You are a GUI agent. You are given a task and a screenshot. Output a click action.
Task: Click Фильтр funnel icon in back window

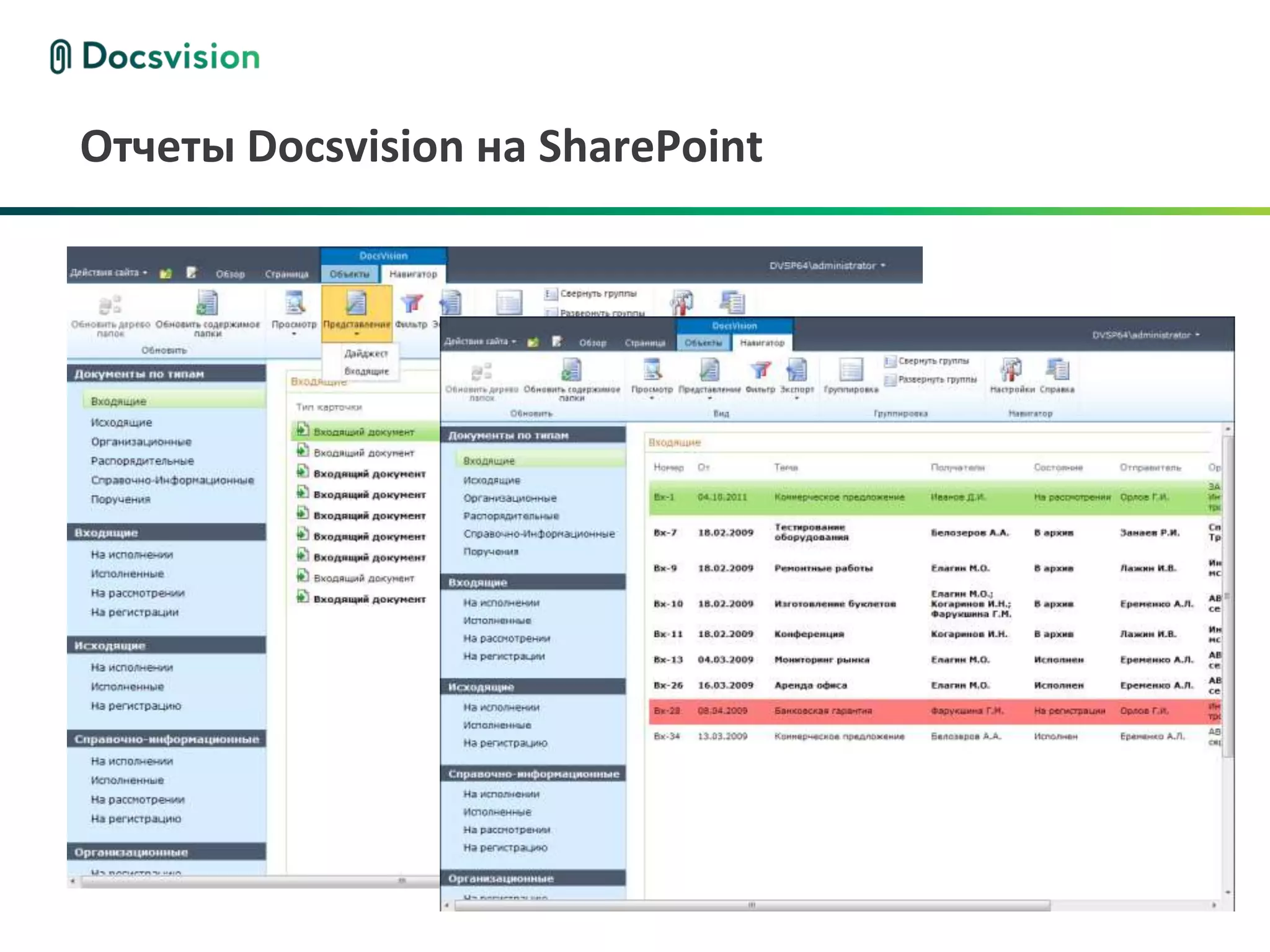point(412,303)
